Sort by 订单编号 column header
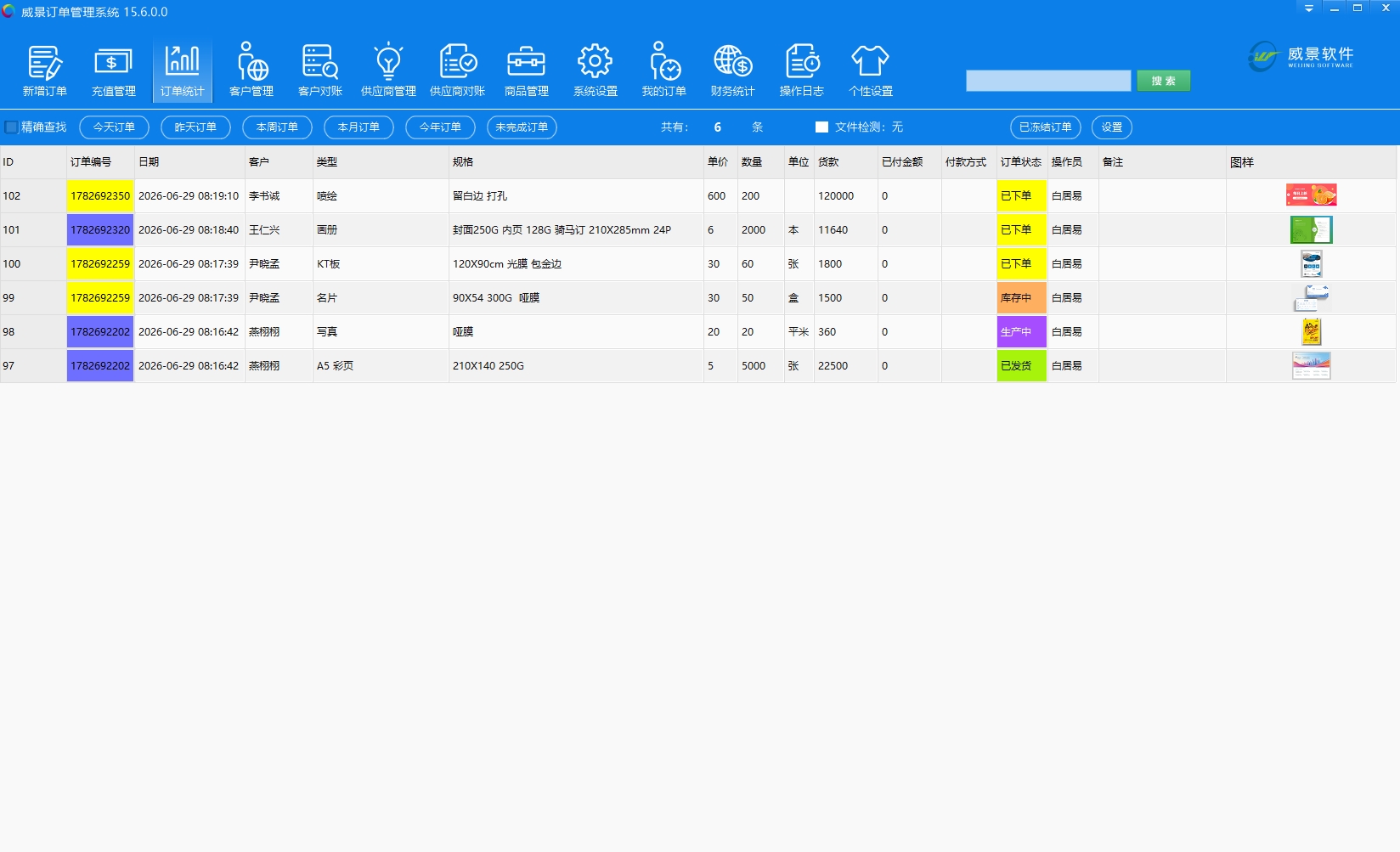The height and width of the screenshot is (852, 1400). pyautogui.click(x=100, y=162)
